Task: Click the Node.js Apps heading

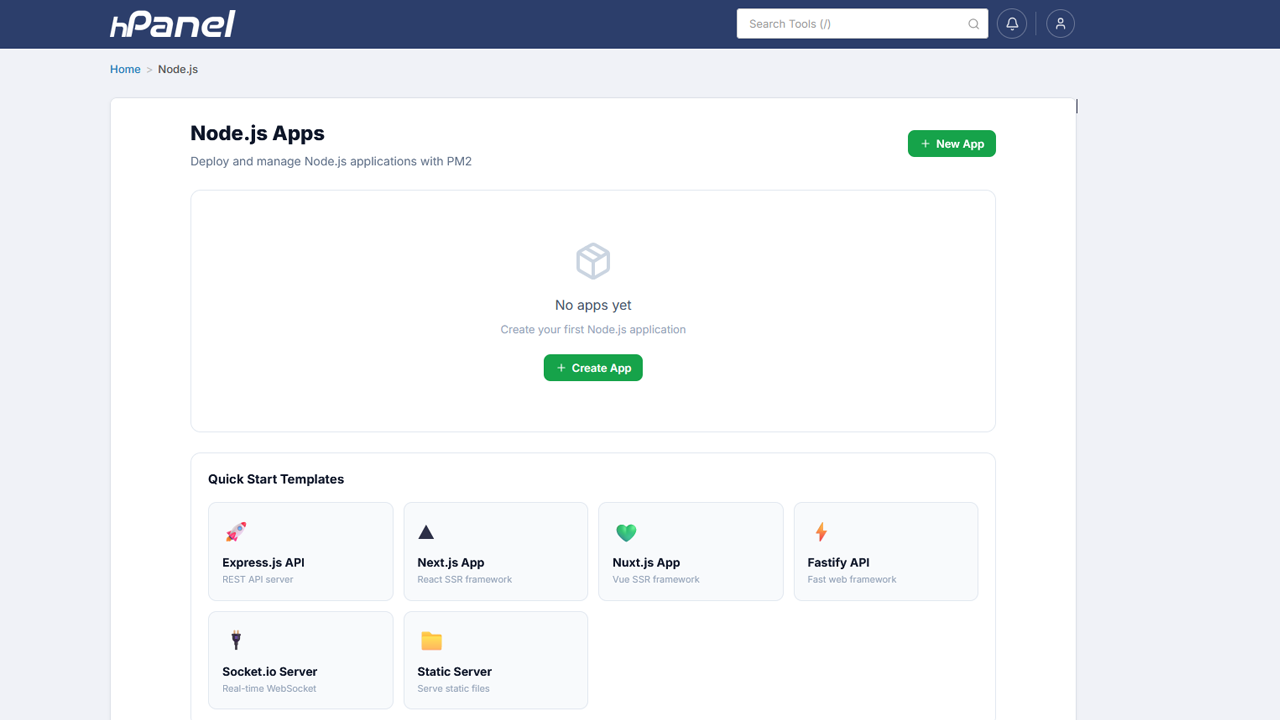Action: pos(257,133)
